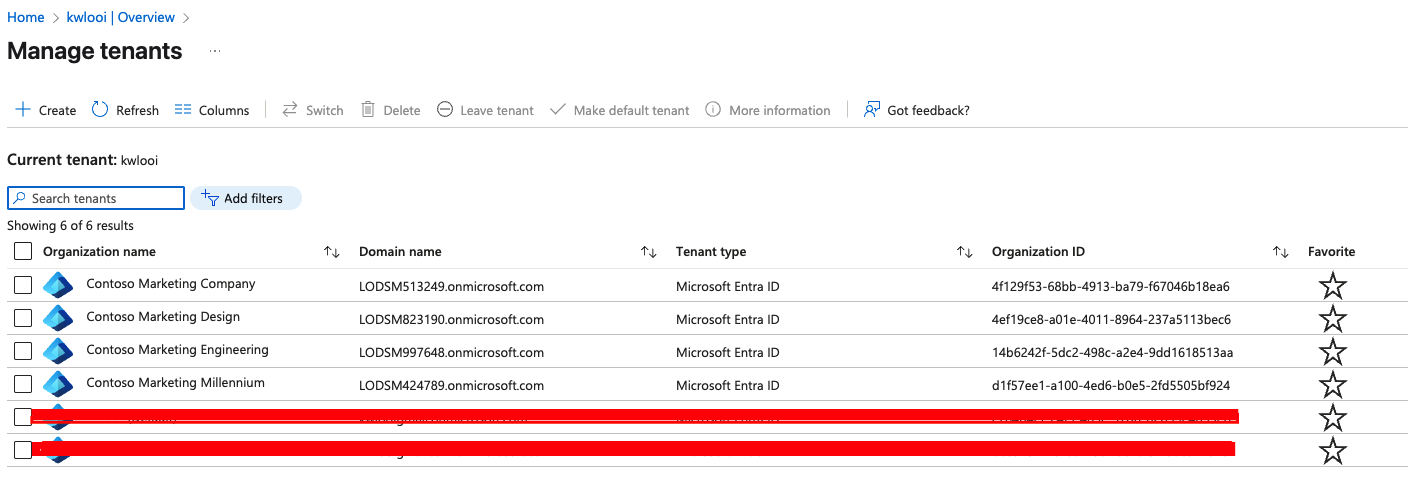Click ID 14b6242f-5dc2-498c-a2e4-9dd1618513aa
Viewport: 1408px width, 487px height.
pyautogui.click(x=1112, y=353)
